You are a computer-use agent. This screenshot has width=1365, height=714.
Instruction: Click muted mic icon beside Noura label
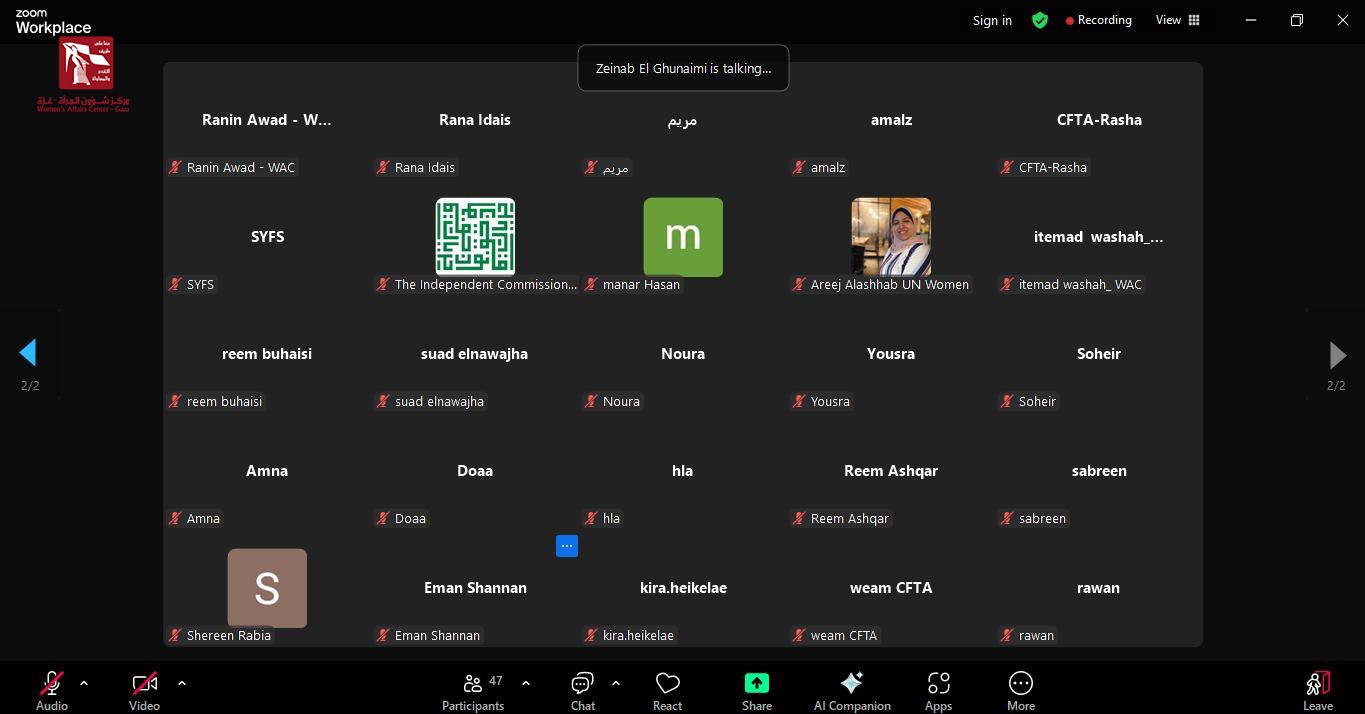coord(591,401)
